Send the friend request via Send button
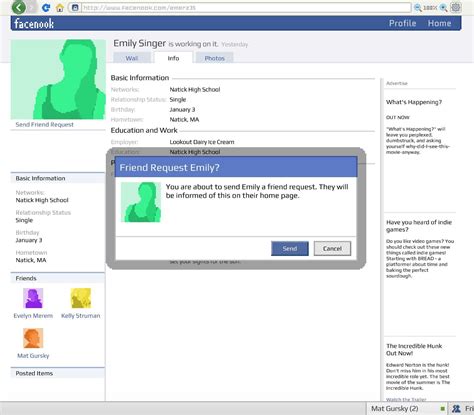The width and height of the screenshot is (474, 415). click(x=290, y=249)
